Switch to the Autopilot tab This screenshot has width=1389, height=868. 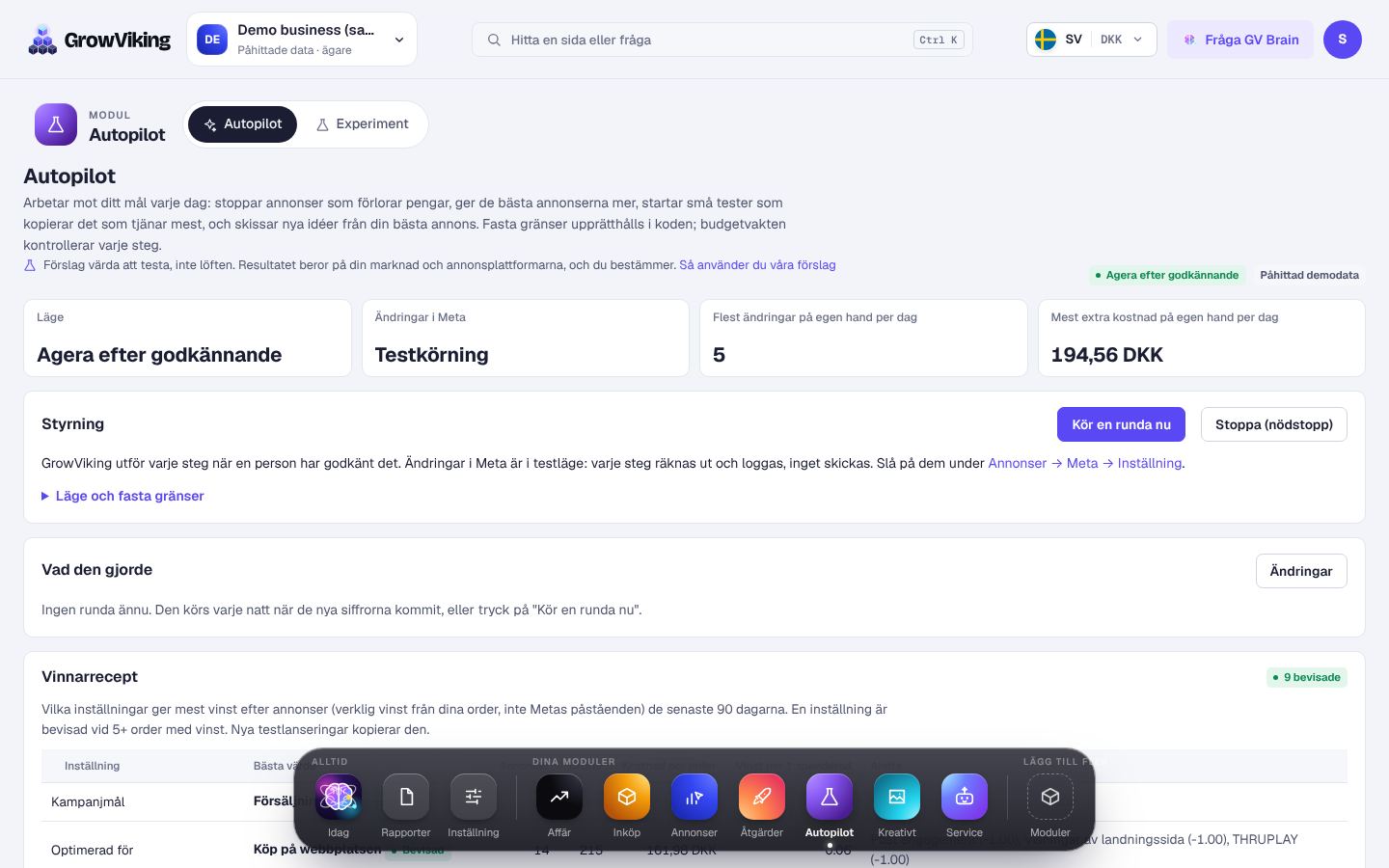tap(242, 124)
